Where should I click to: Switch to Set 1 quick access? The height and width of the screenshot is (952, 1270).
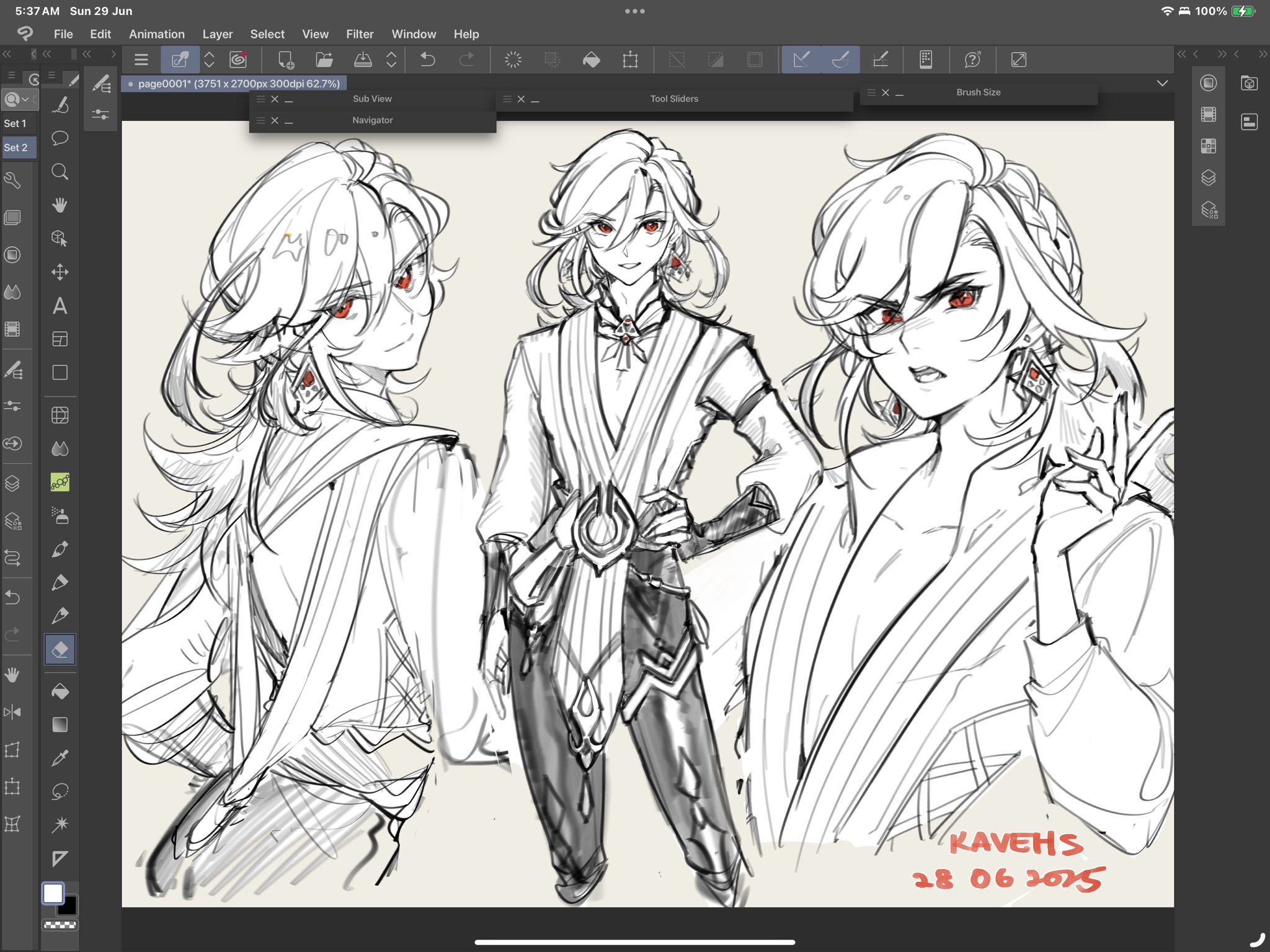pyautogui.click(x=16, y=123)
